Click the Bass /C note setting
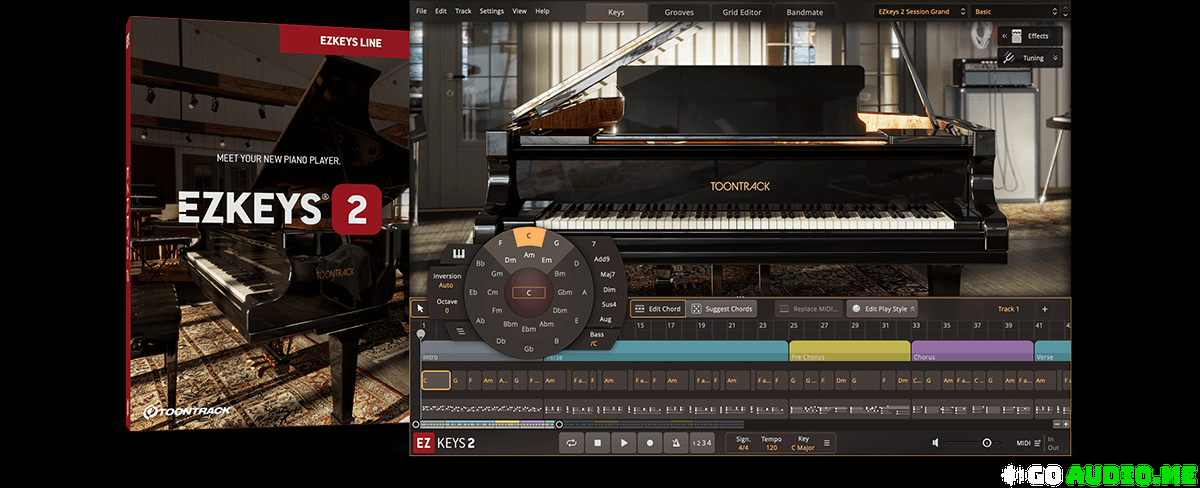The height and width of the screenshot is (488, 1200). 596,338
